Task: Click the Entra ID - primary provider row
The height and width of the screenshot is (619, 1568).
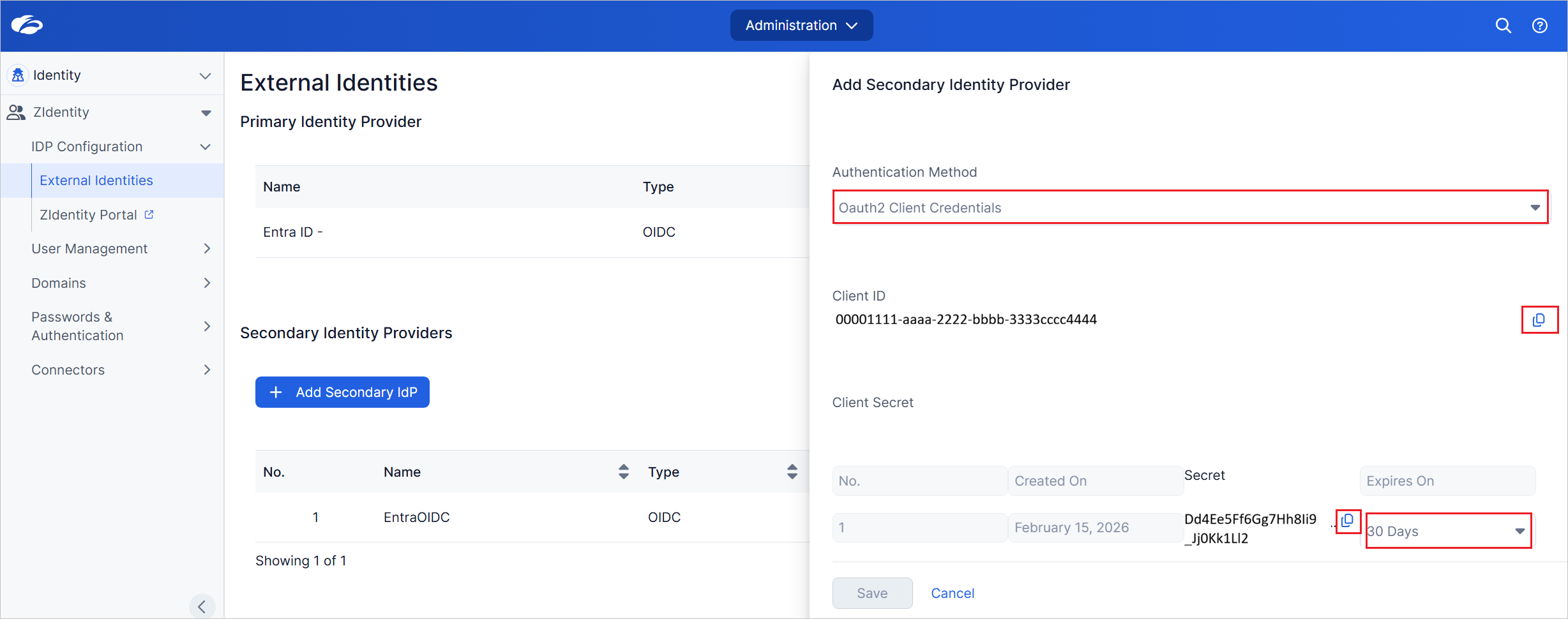Action: pos(532,232)
